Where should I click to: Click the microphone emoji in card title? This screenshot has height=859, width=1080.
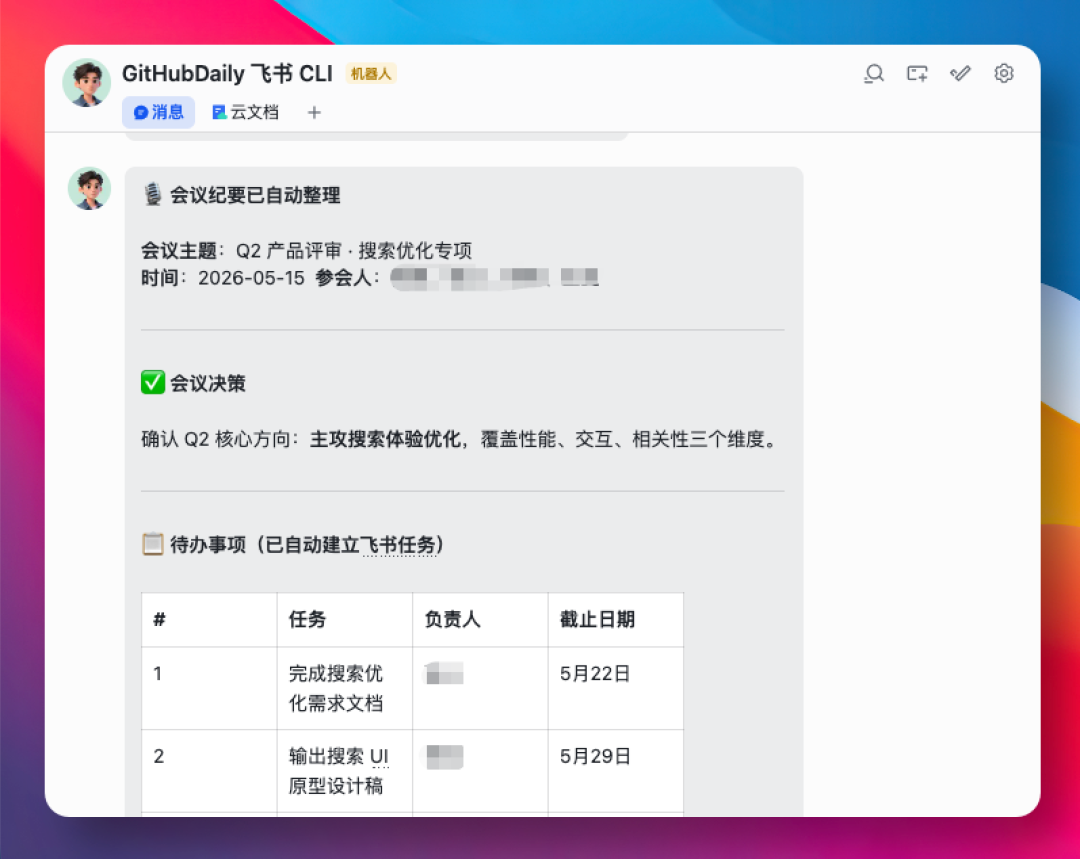153,194
